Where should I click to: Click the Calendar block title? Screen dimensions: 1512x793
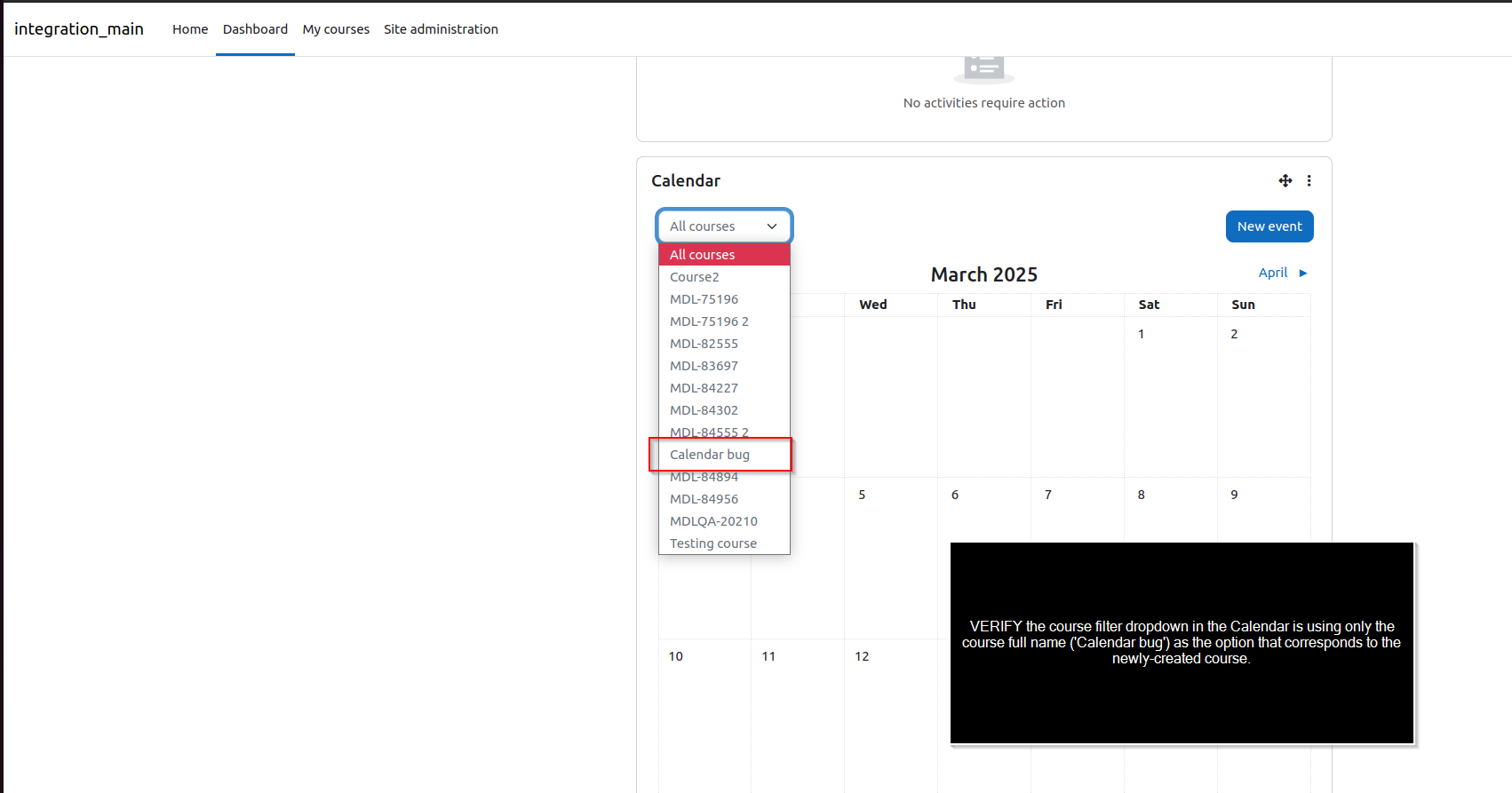[x=686, y=181]
